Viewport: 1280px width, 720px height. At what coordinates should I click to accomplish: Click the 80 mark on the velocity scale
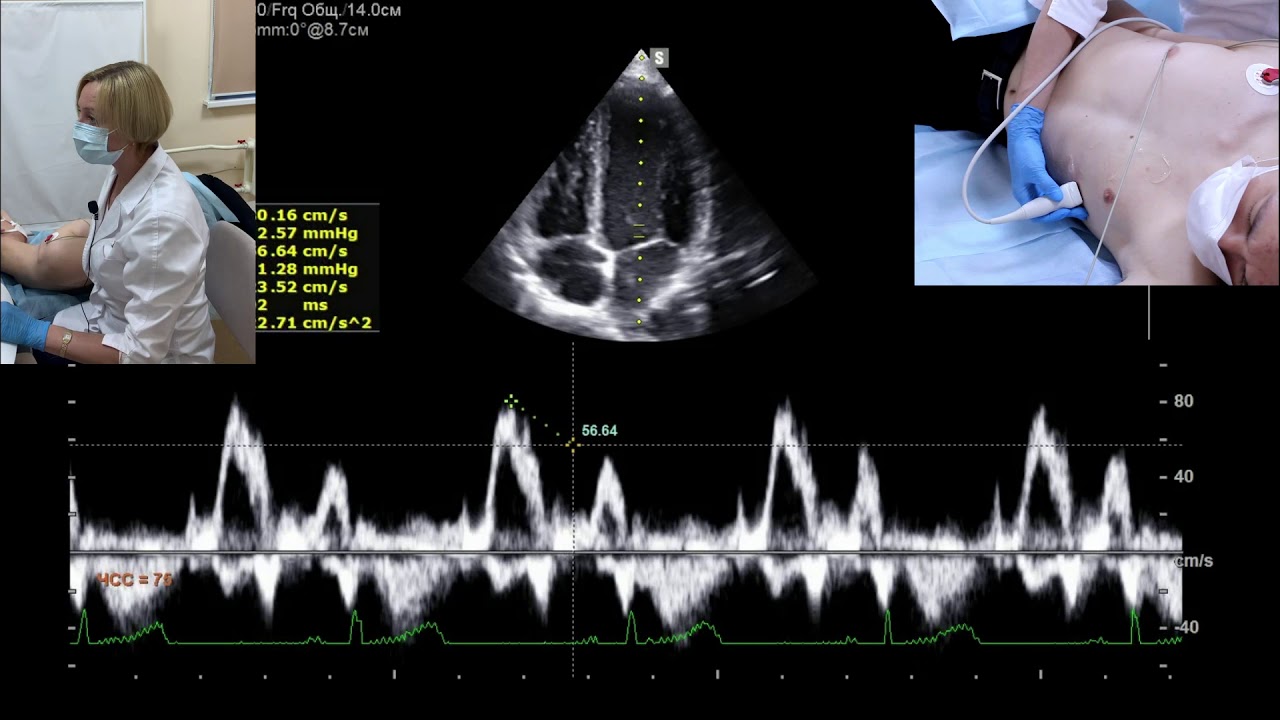tap(1183, 402)
